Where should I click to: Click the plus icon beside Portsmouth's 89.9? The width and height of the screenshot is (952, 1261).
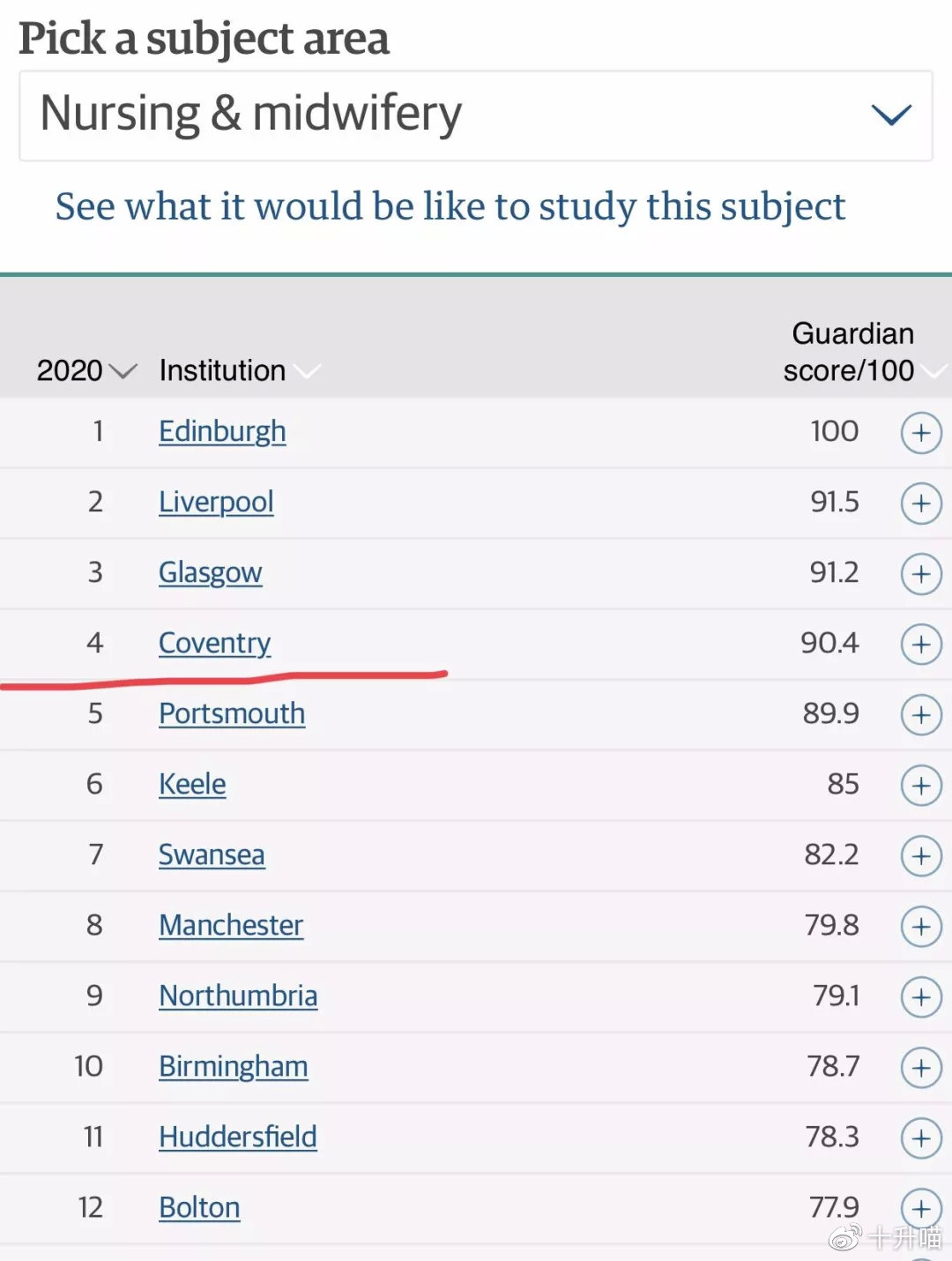[x=921, y=715]
